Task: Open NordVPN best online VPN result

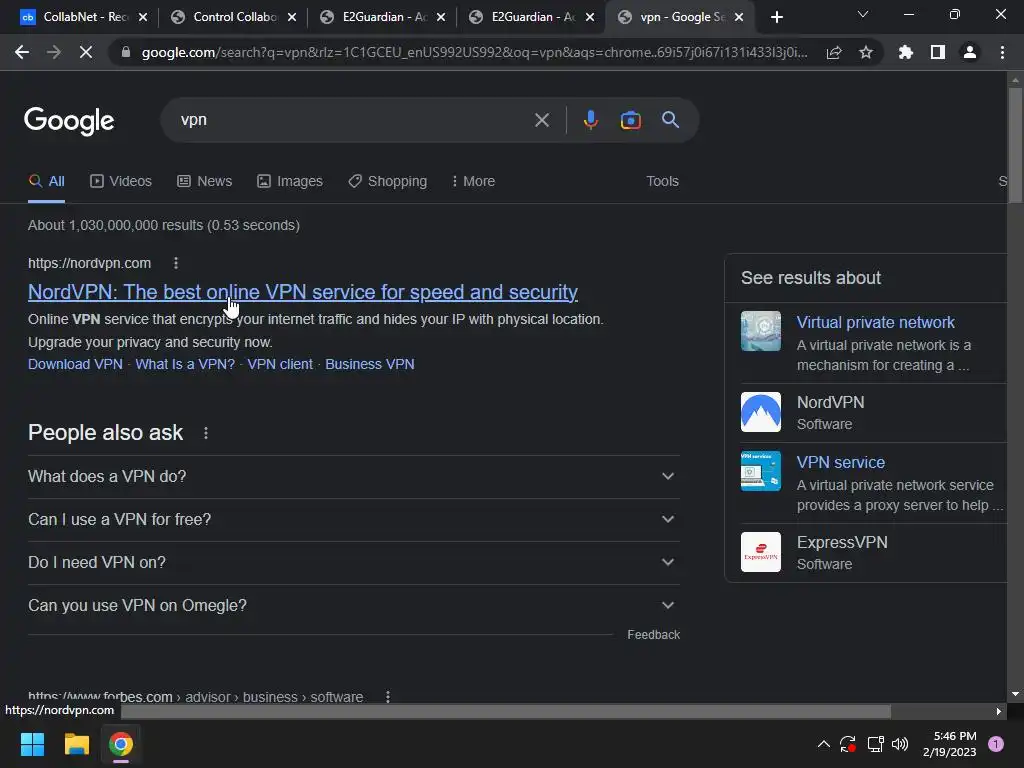Action: coord(302,292)
